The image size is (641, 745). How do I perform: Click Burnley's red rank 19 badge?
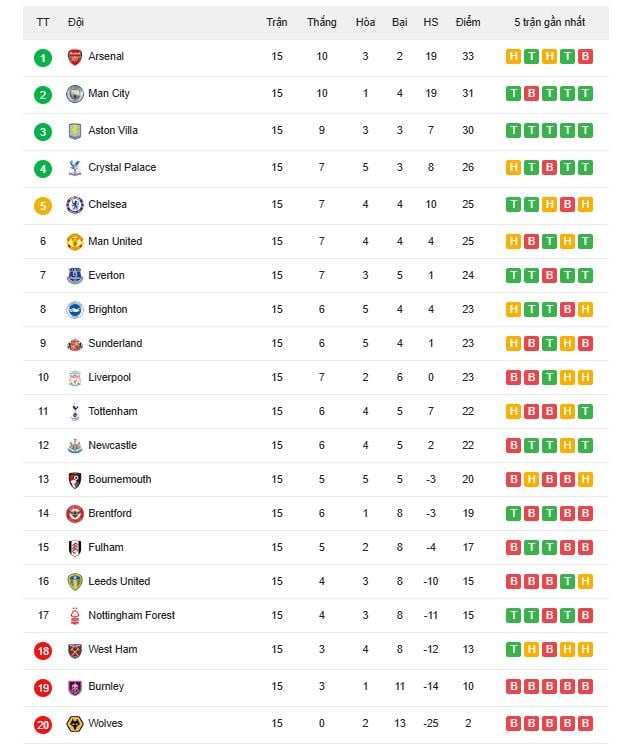[x=42, y=688]
